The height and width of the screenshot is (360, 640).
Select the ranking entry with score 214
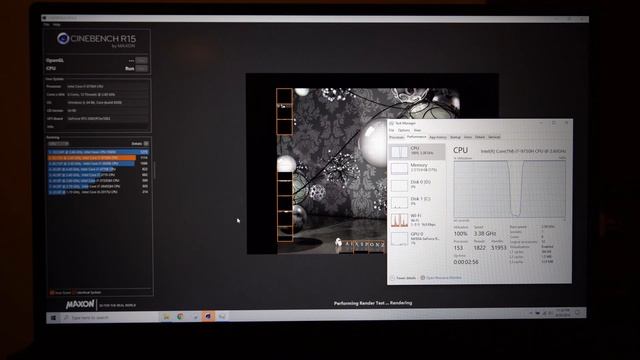(98, 192)
